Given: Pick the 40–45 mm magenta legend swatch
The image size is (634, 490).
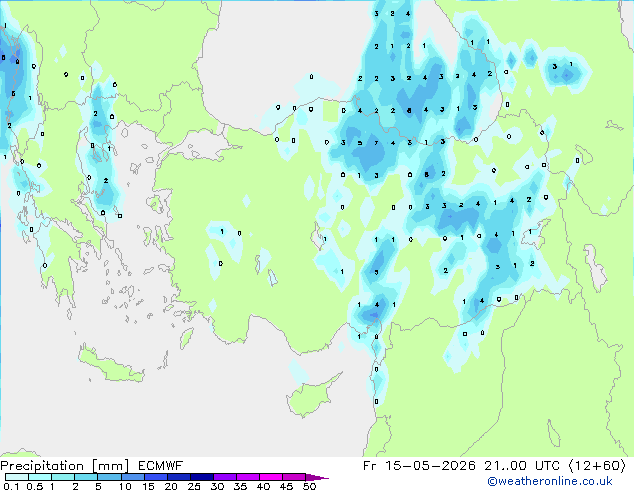Looking at the screenshot, I should pos(271,477).
